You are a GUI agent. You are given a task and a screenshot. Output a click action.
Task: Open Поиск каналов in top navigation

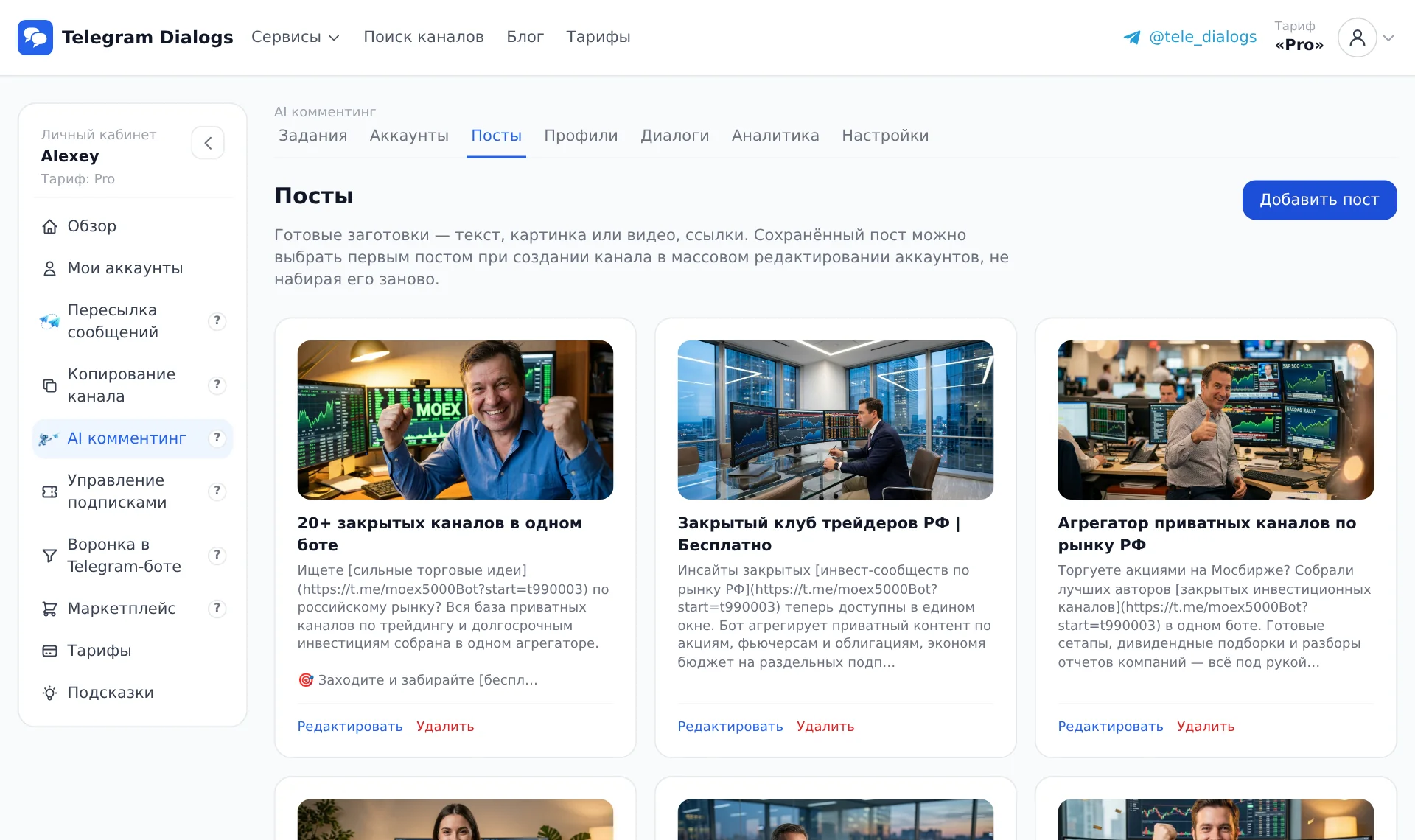tap(424, 37)
